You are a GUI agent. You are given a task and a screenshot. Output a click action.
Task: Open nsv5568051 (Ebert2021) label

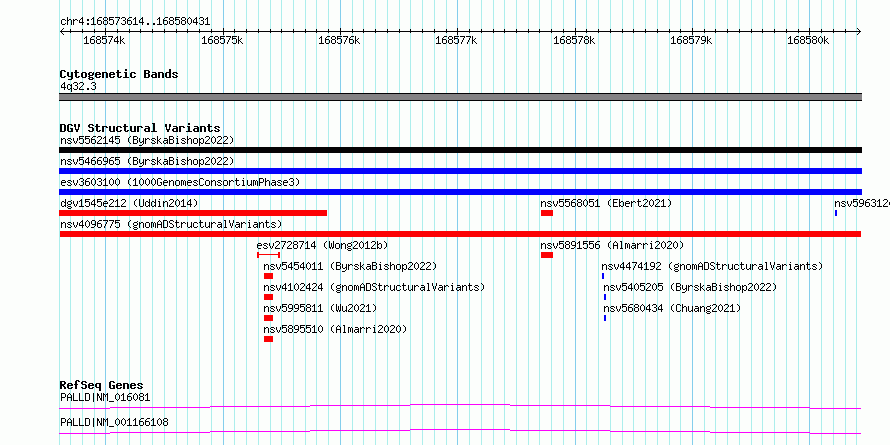[x=606, y=203]
